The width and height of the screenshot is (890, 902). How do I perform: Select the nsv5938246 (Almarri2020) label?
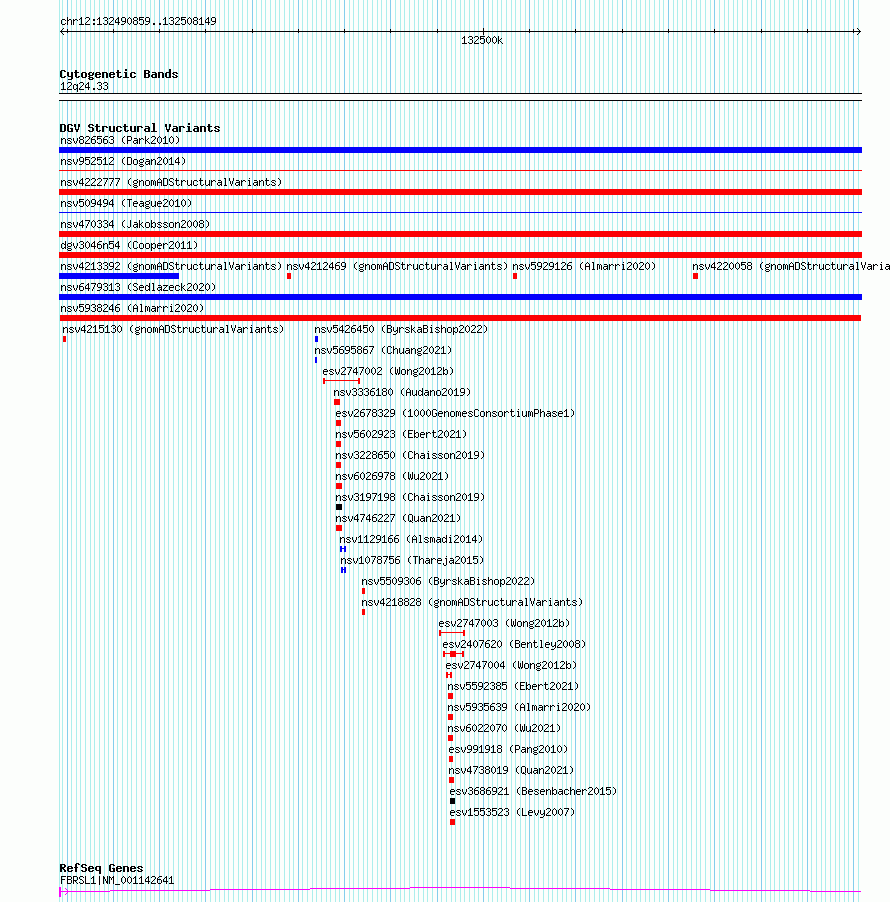pos(132,308)
